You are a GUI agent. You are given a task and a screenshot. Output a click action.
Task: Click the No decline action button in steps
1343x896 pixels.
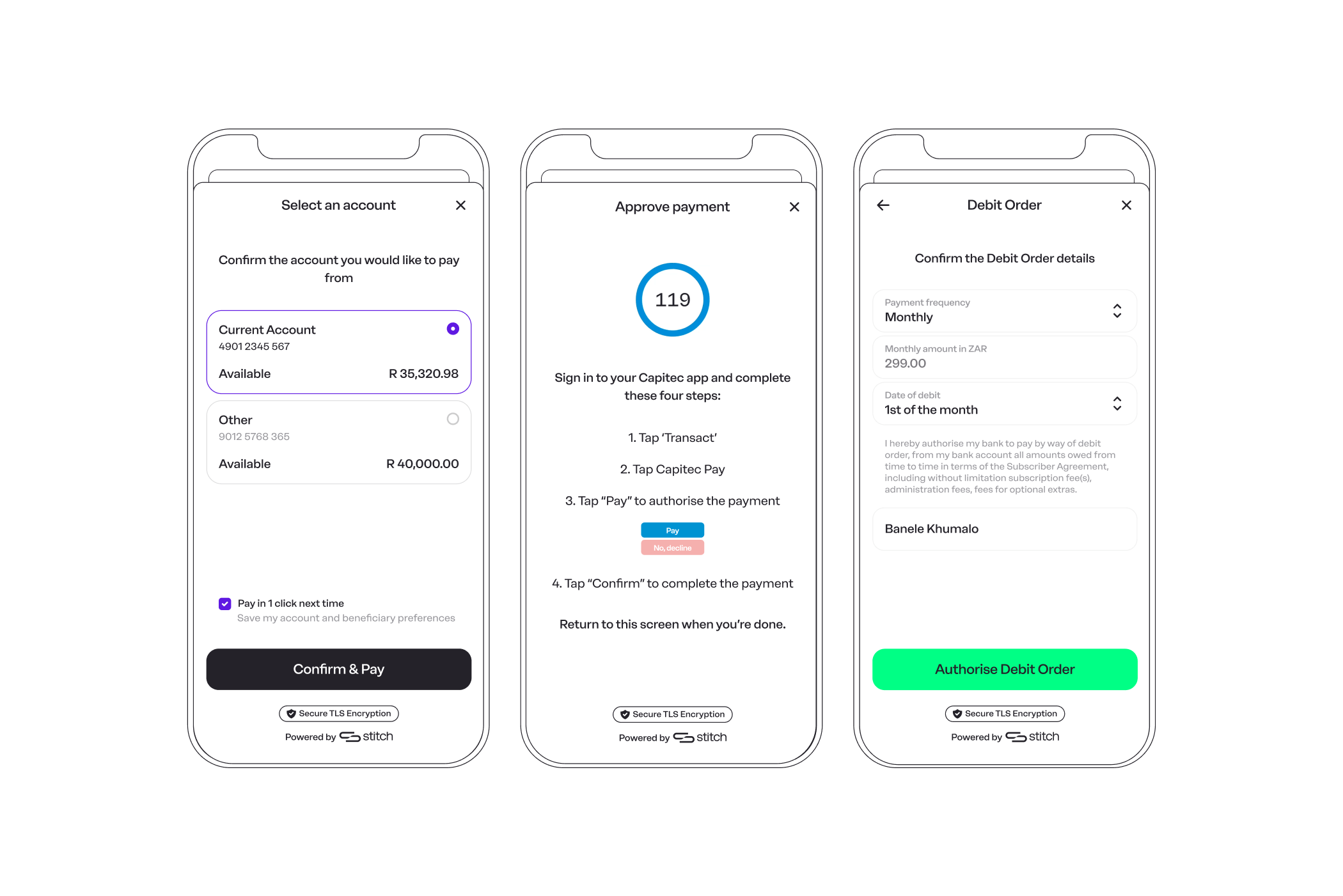pos(671,547)
